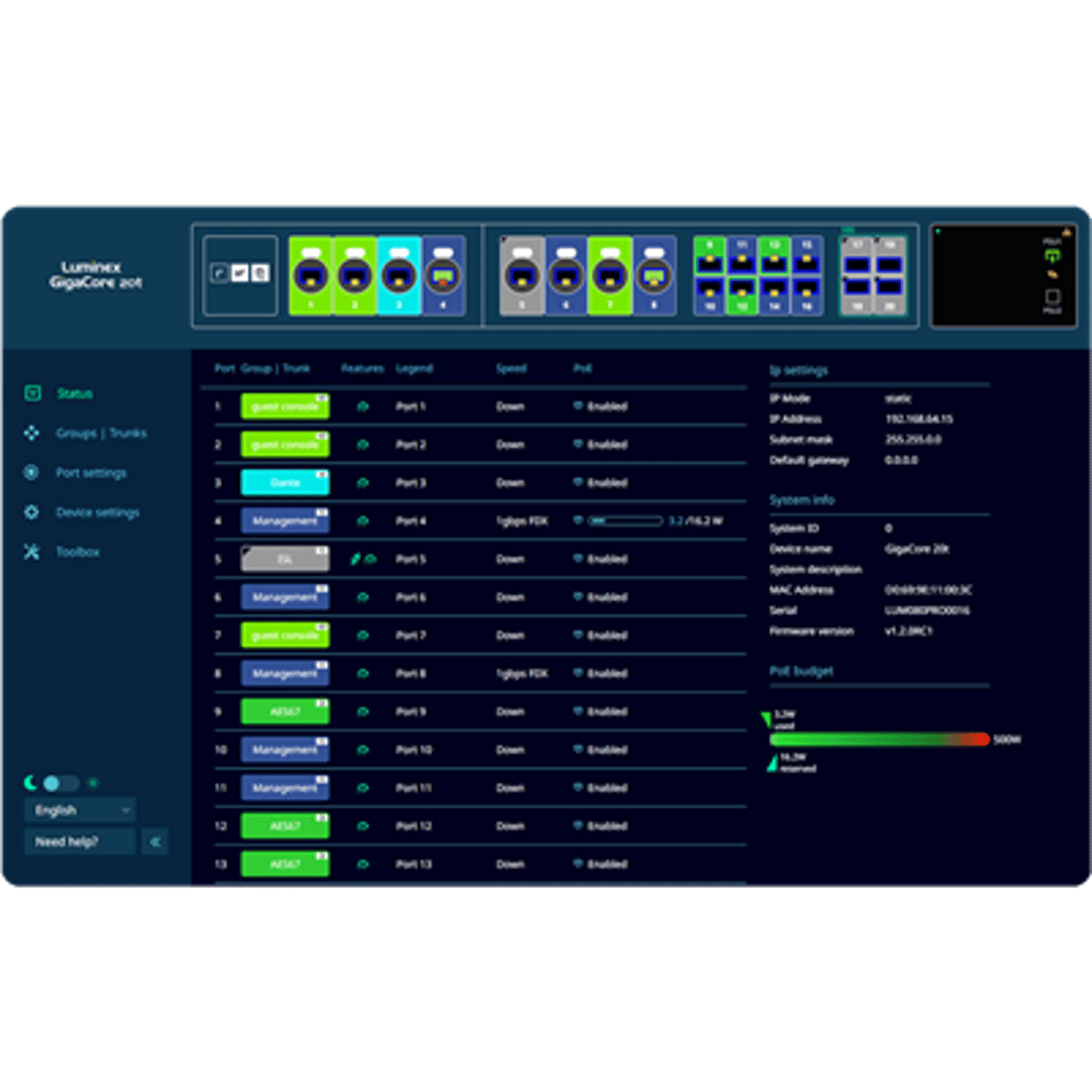1092x1092 pixels.
Task: Click the Toolbox wrench icon in sidebar
Action: [31, 552]
